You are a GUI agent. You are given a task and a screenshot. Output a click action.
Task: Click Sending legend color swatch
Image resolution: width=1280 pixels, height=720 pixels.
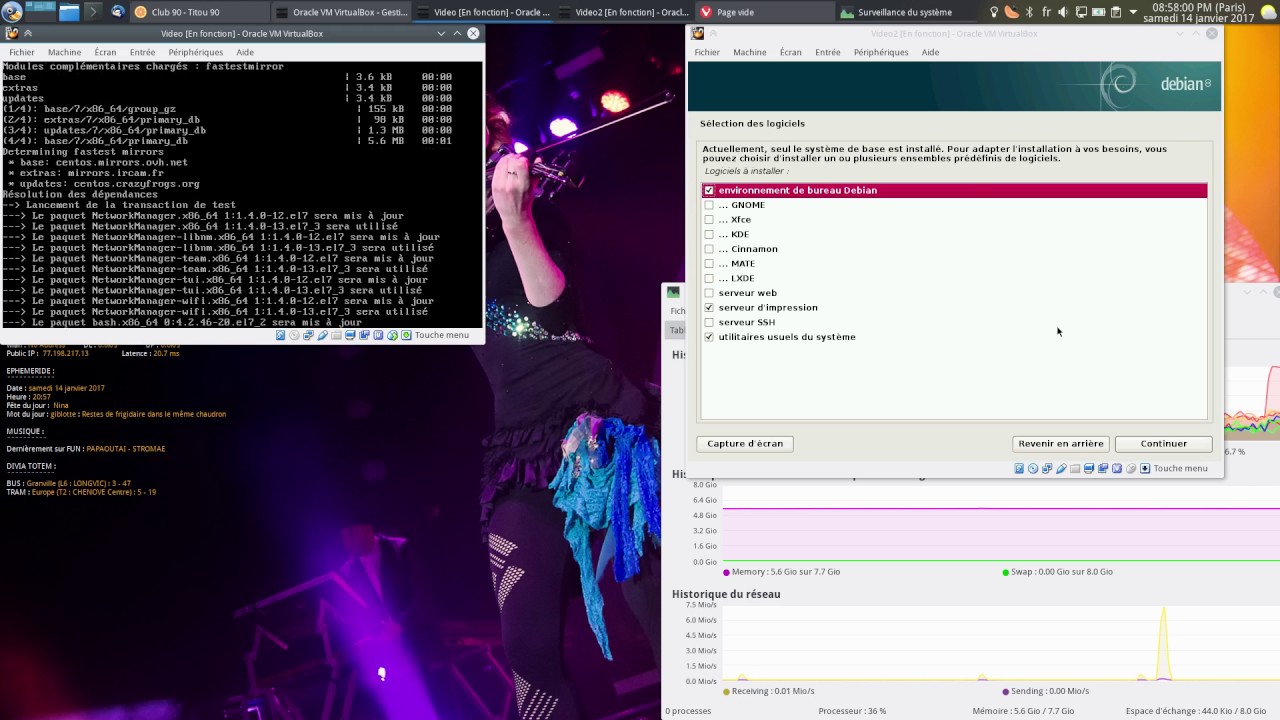click(1005, 691)
